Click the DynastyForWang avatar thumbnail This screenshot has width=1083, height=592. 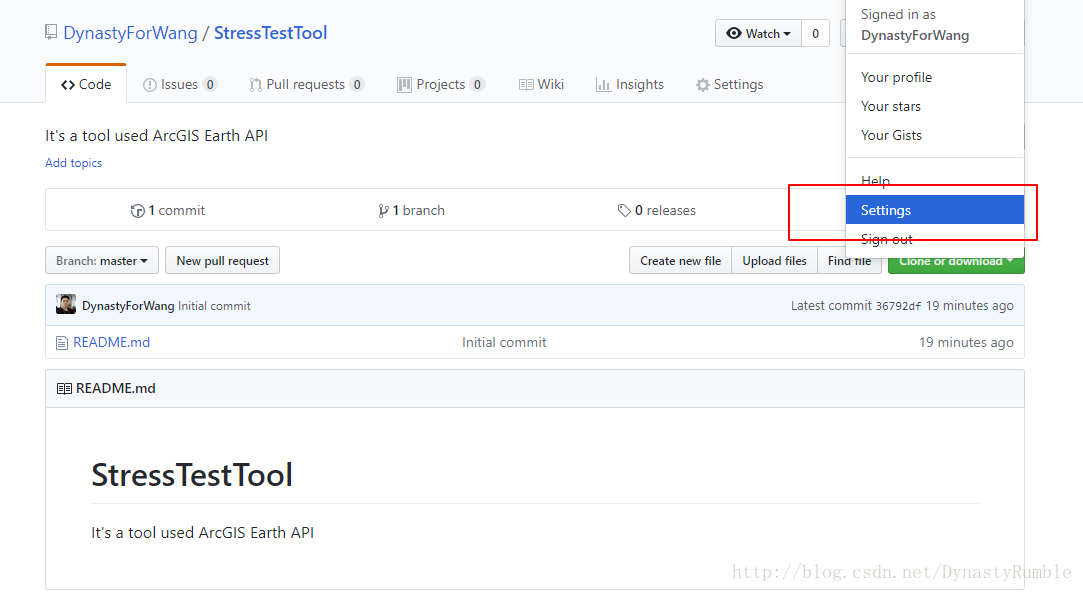pyautogui.click(x=66, y=305)
